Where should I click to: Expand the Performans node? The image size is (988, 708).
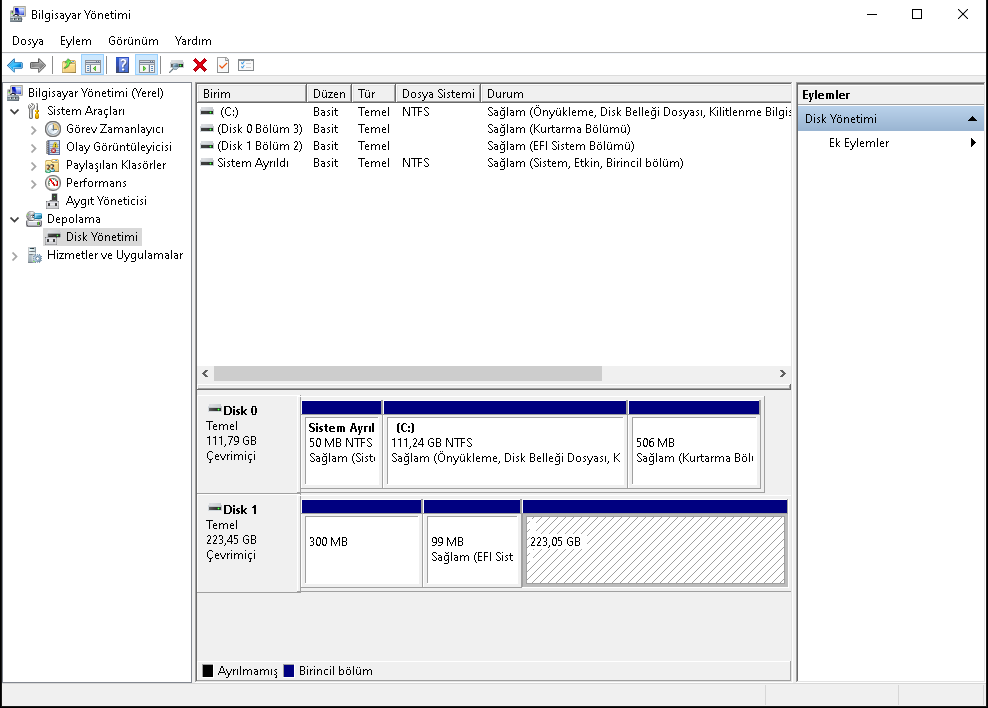[x=33, y=184]
